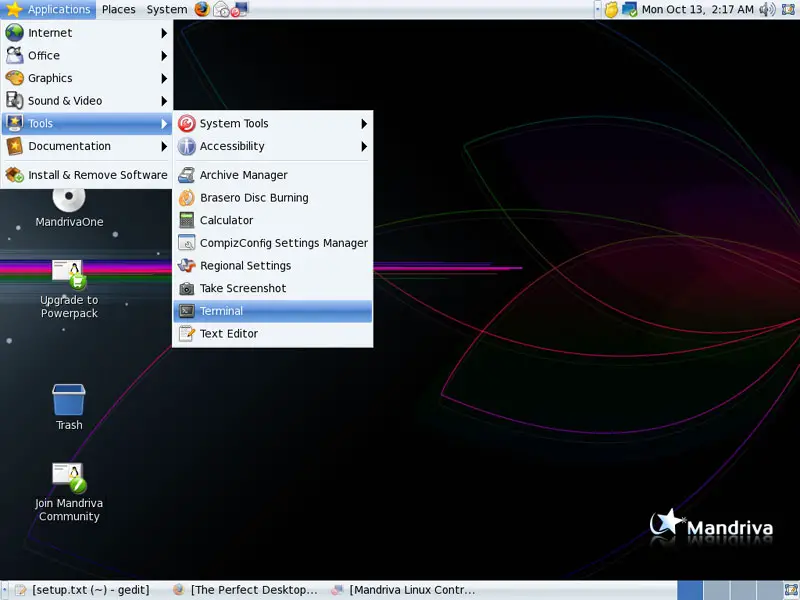Open the Applications menu
This screenshot has width=800, height=600.
coord(49,9)
